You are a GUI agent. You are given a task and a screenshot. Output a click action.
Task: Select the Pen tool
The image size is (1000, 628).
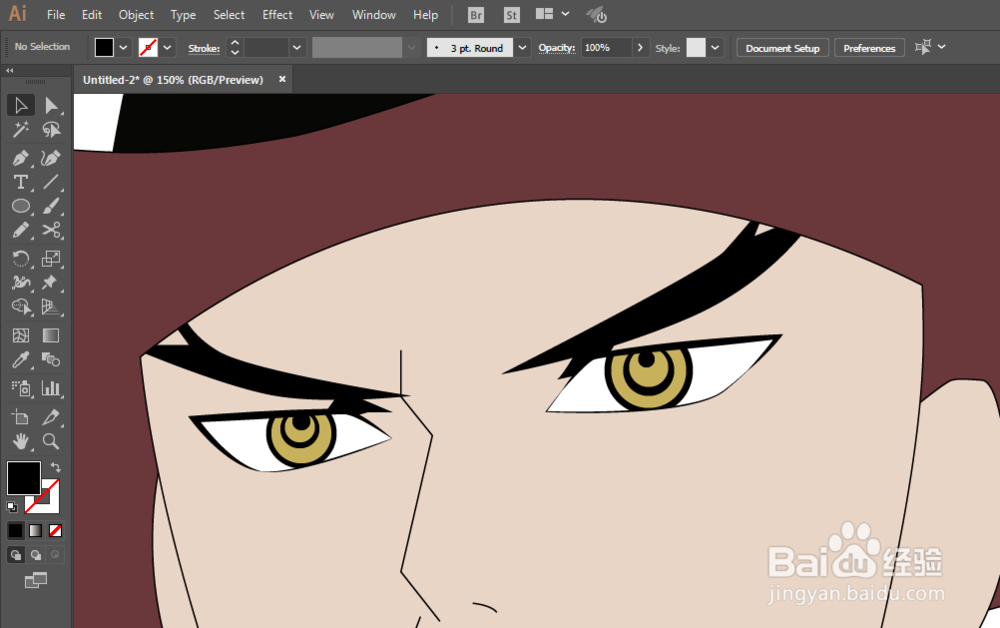coord(20,157)
